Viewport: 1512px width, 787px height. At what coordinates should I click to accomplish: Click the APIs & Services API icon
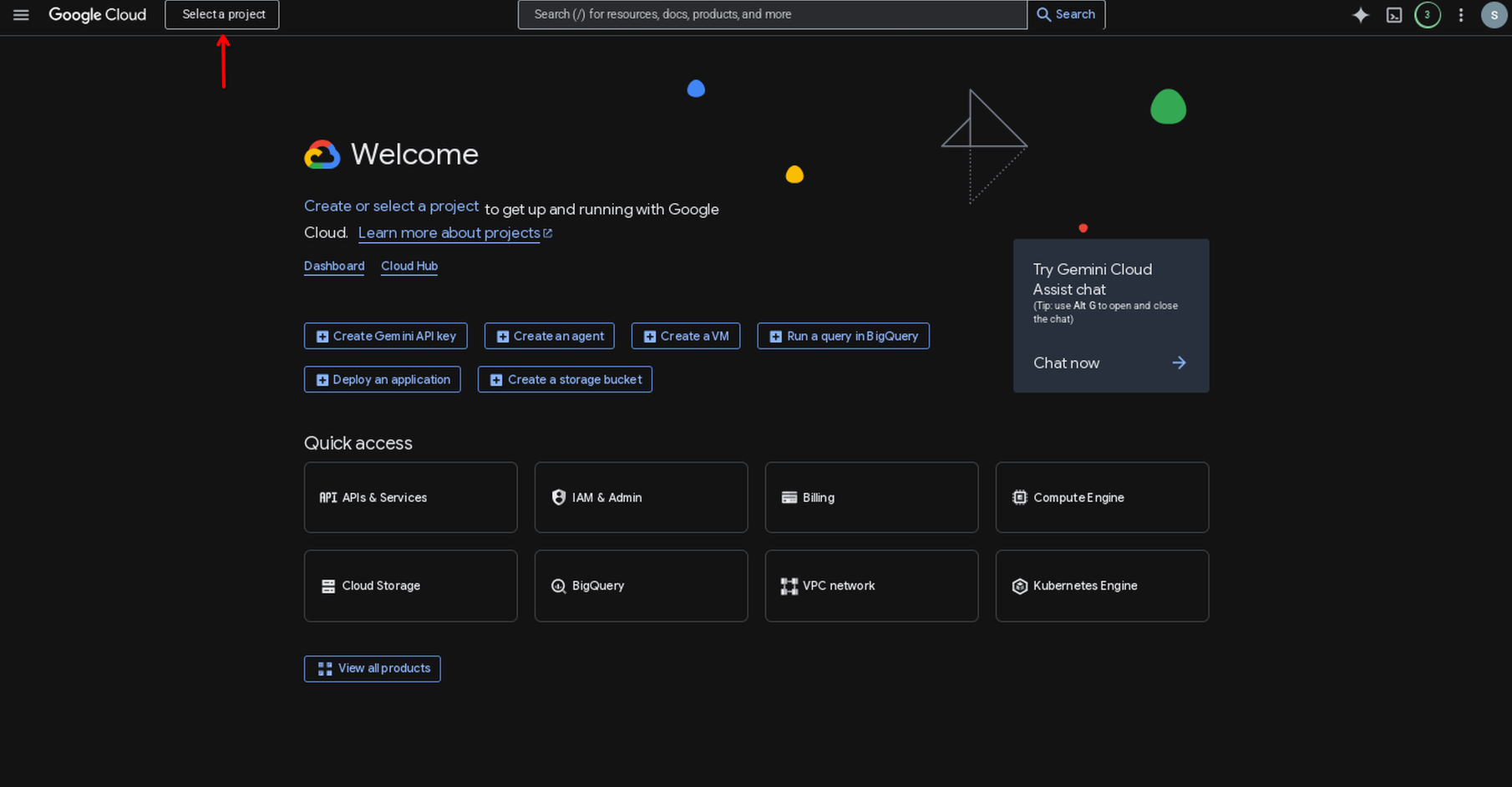click(x=328, y=497)
